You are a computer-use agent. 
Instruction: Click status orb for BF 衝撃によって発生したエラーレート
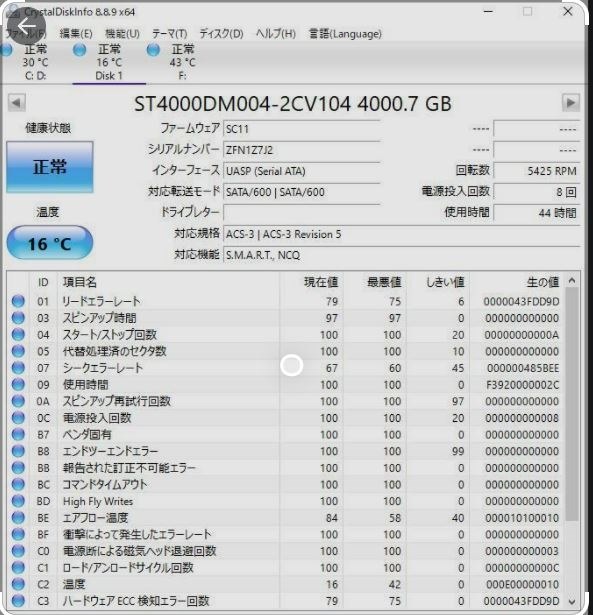tap(18, 534)
